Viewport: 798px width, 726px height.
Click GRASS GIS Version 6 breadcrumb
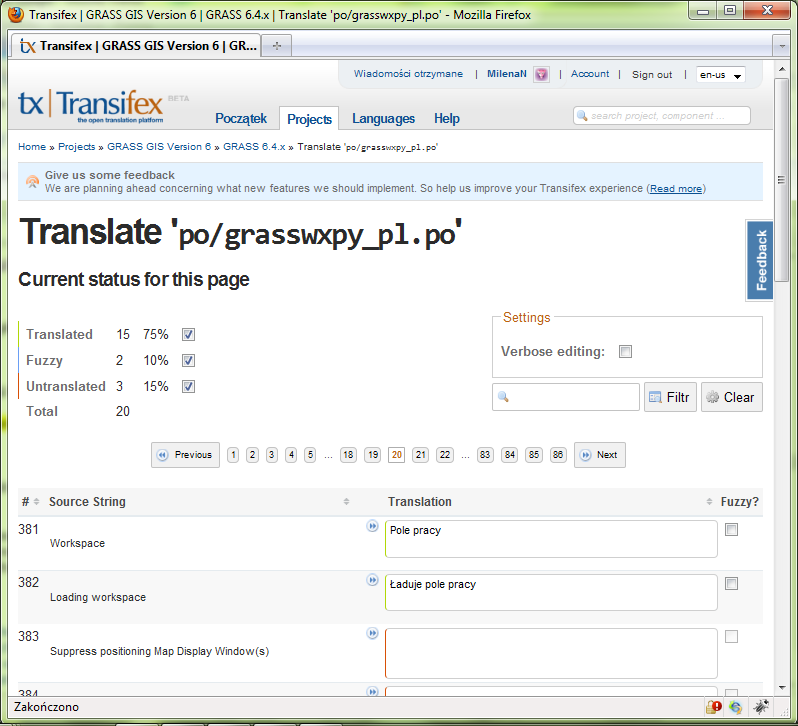pos(159,147)
